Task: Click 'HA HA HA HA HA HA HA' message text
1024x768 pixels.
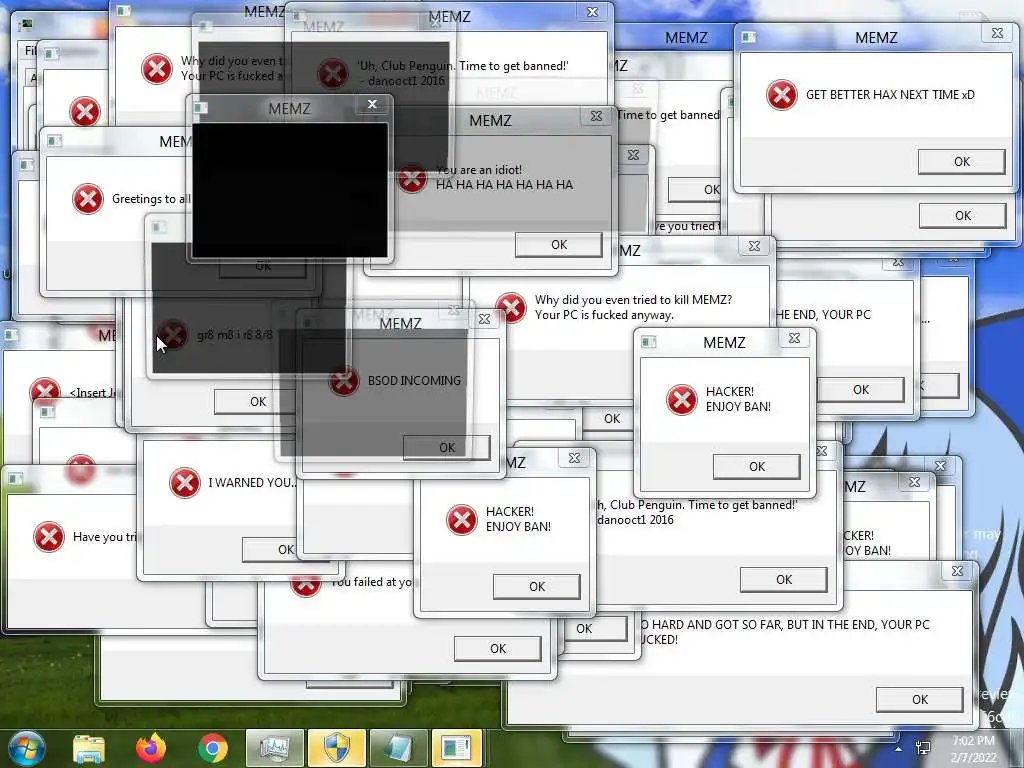Action: coord(504,185)
